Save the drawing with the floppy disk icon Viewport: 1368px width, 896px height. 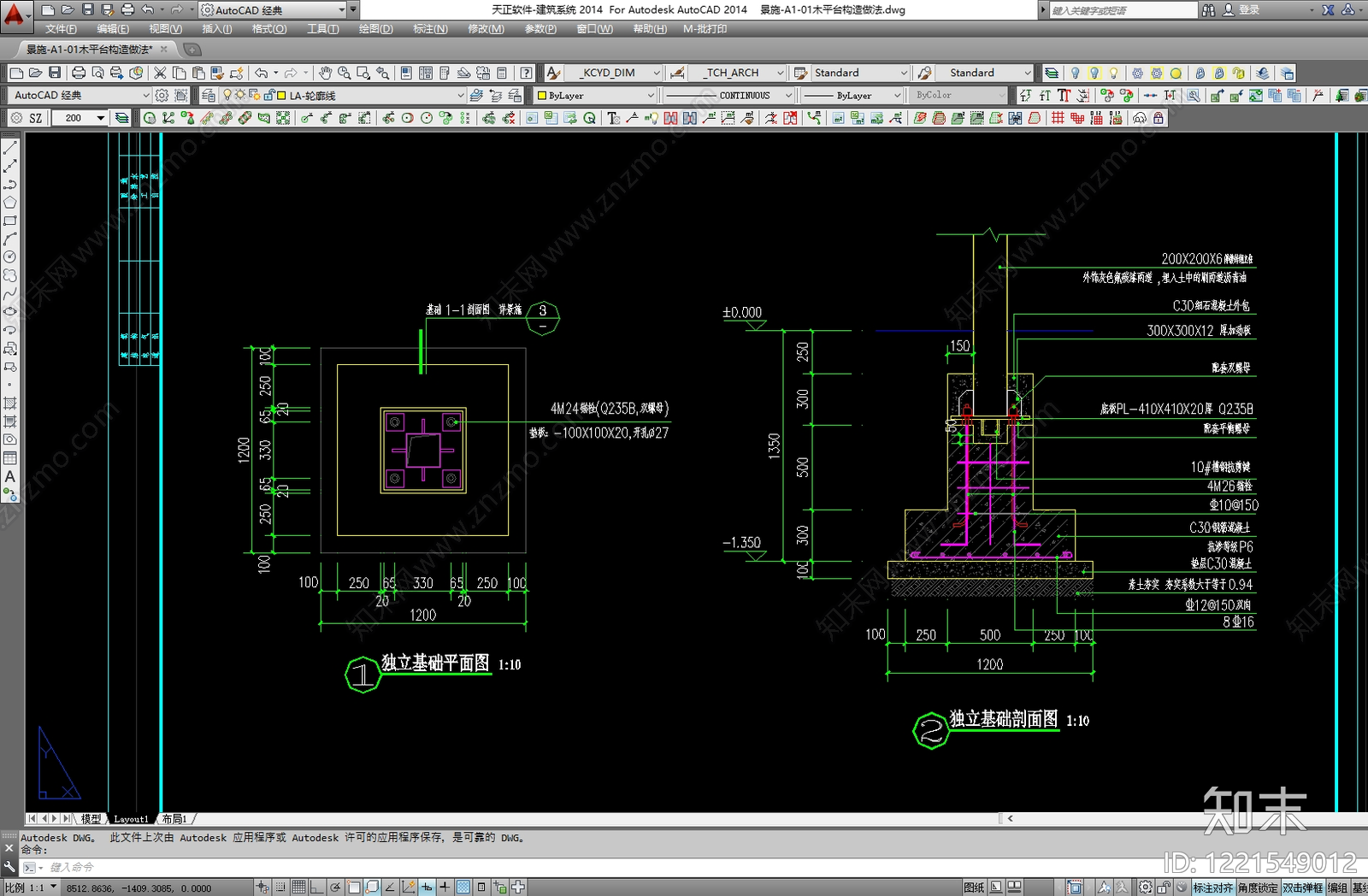pyautogui.click(x=54, y=73)
